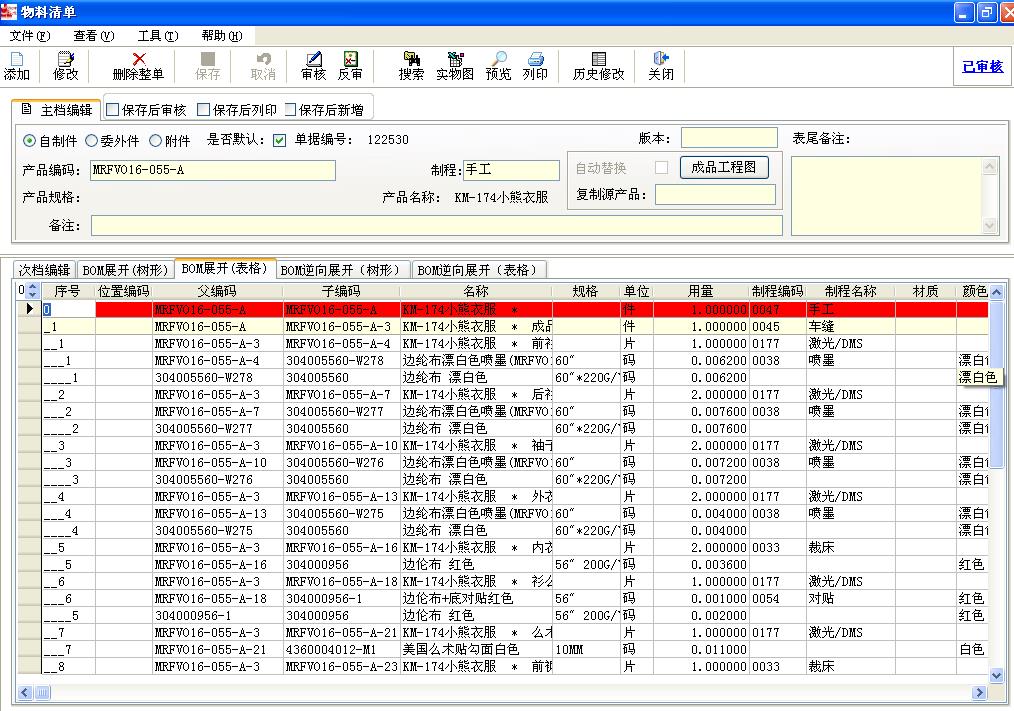Click the 子编码 column header

coord(341,291)
